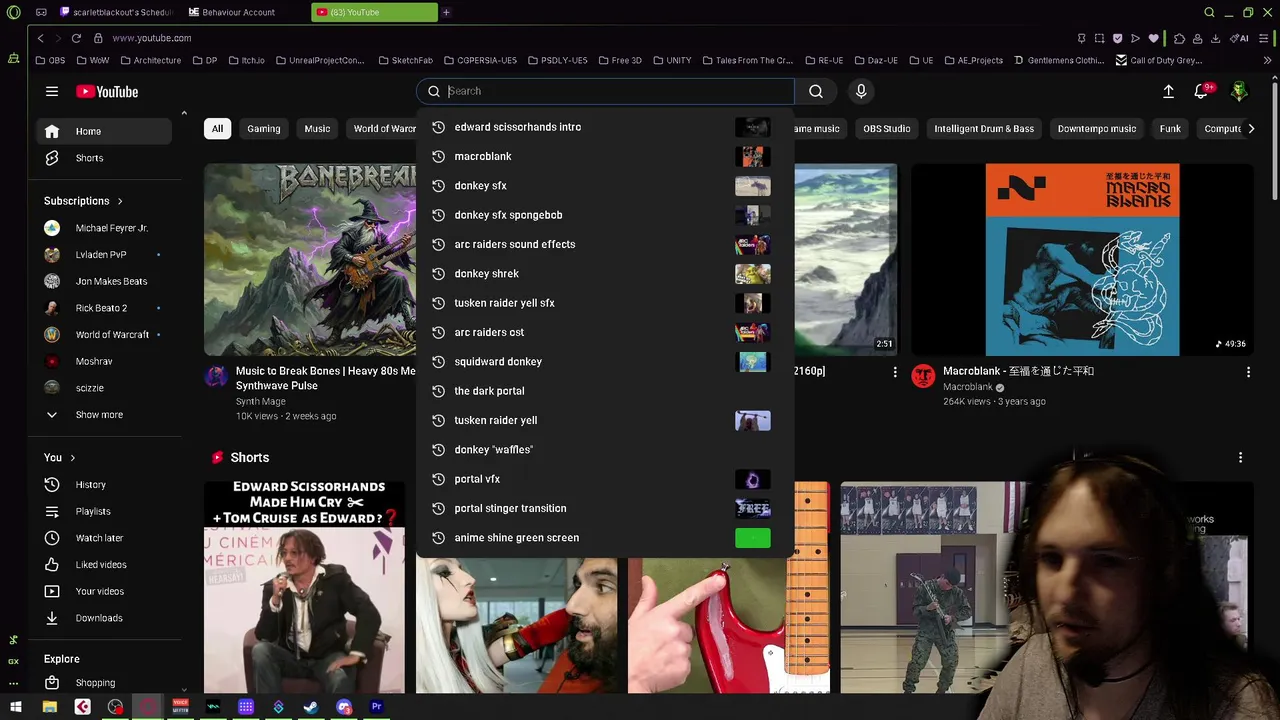Select the Music filter chip

coord(317,128)
